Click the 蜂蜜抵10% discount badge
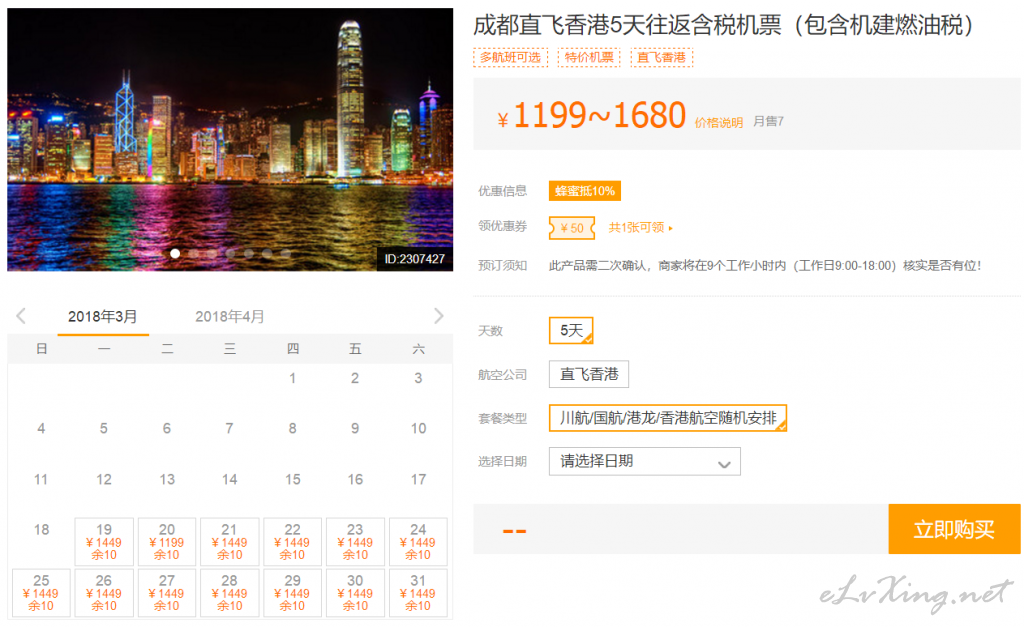Image resolution: width=1024 pixels, height=627 pixels. click(x=584, y=191)
